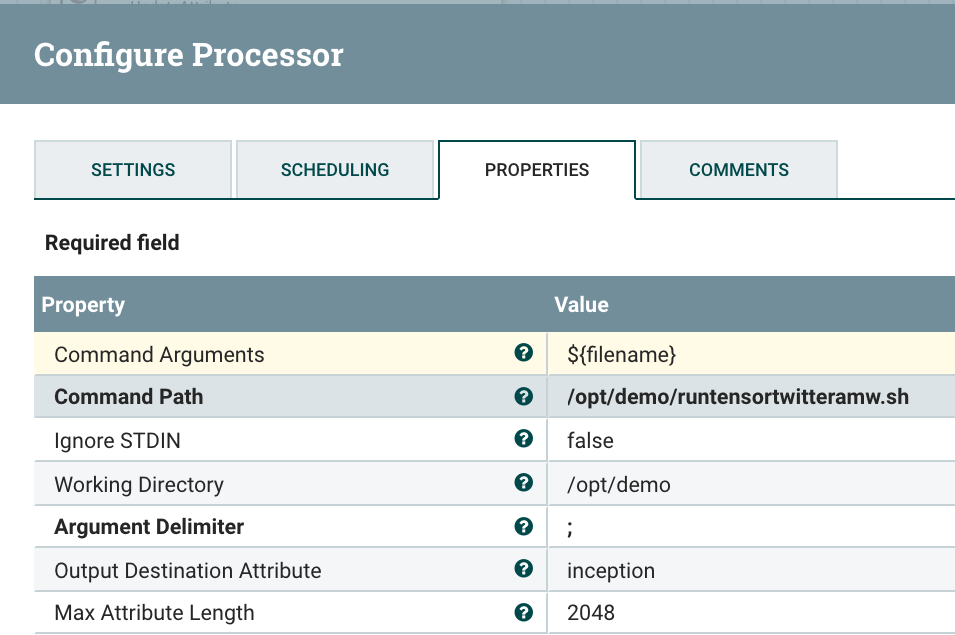Open help for Argument Delimiter property
The height and width of the screenshot is (635, 955).
point(524,527)
